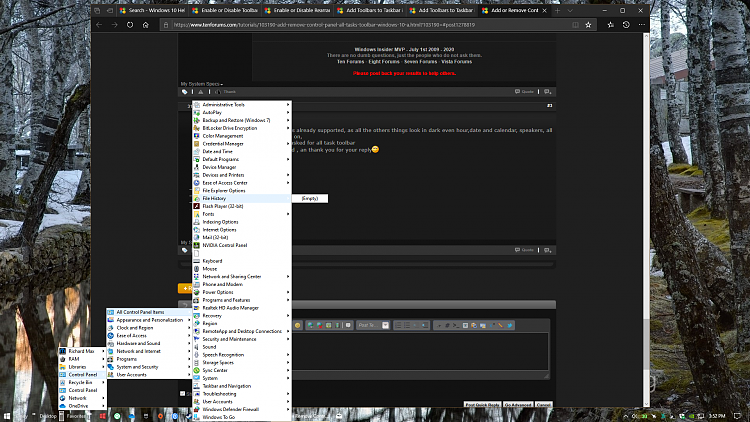
Task: Select Mouse in the Control Panel menu
Action: click(242, 269)
